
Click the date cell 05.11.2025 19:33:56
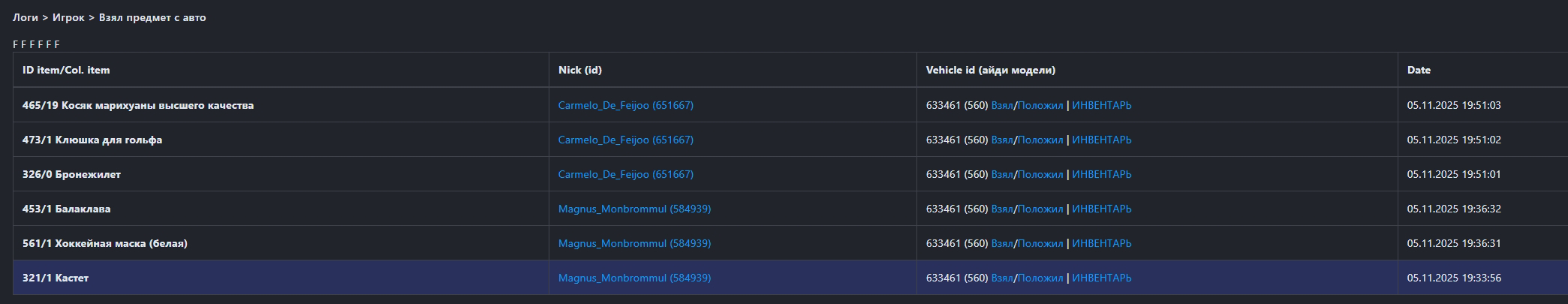tap(1454, 278)
